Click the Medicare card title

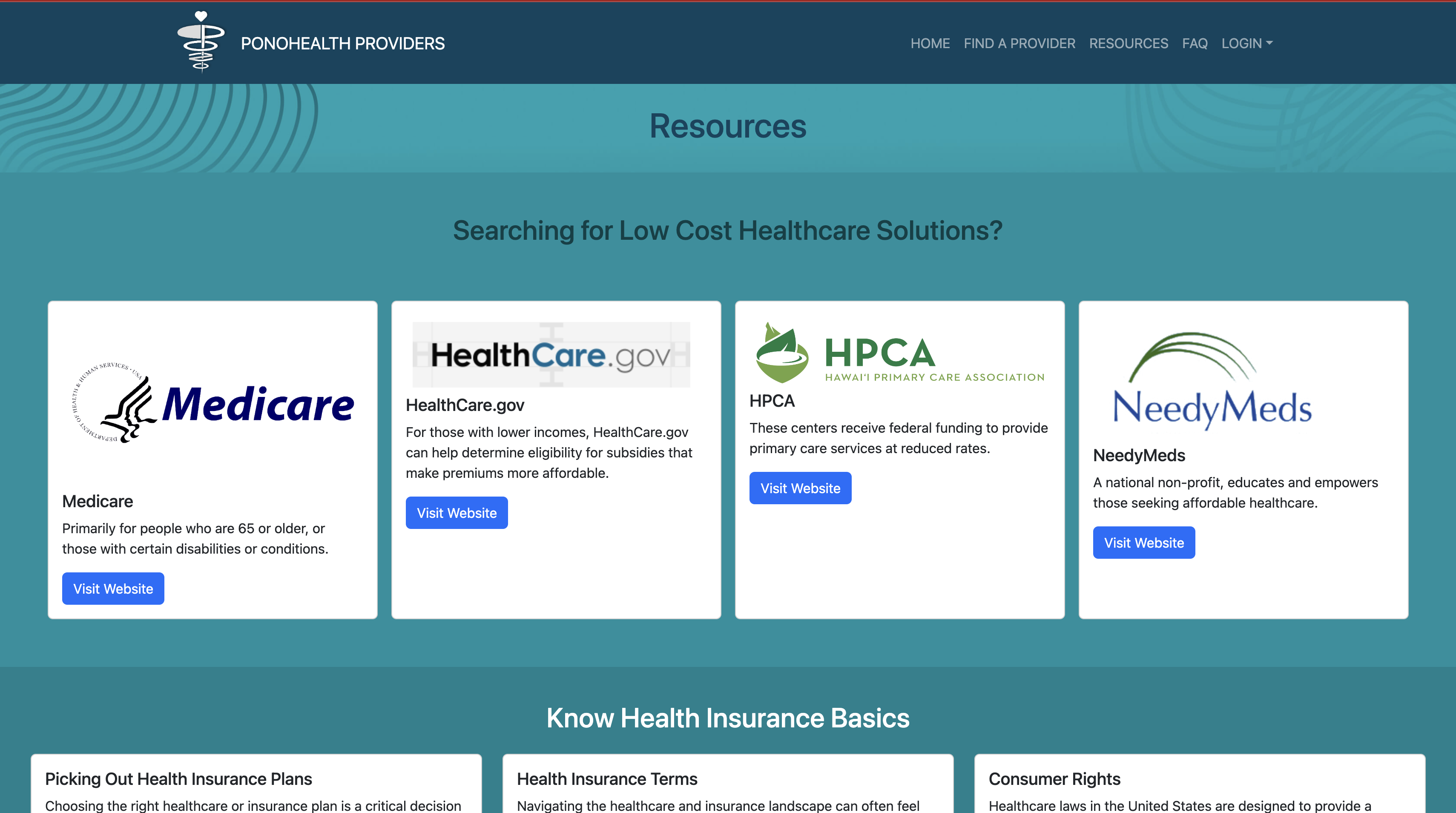point(97,502)
